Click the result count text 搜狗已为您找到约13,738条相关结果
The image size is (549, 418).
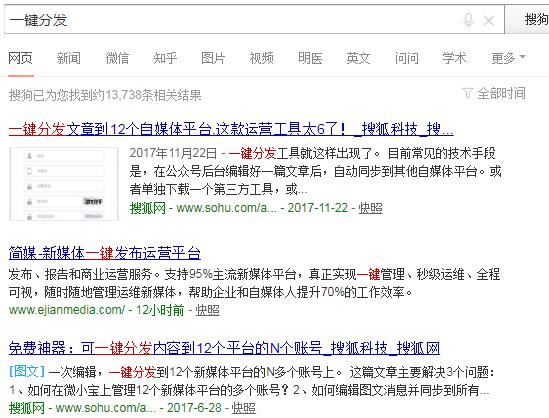(105, 95)
